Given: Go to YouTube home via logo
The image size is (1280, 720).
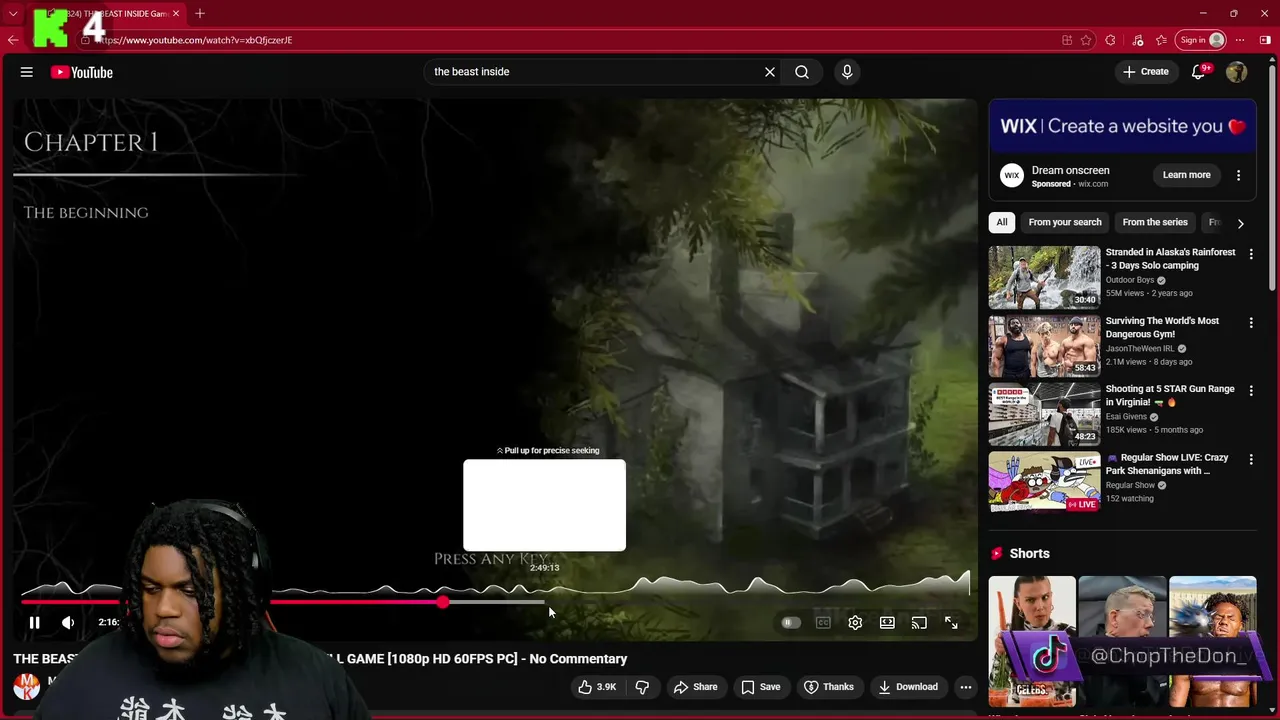Looking at the screenshot, I should pyautogui.click(x=82, y=72).
